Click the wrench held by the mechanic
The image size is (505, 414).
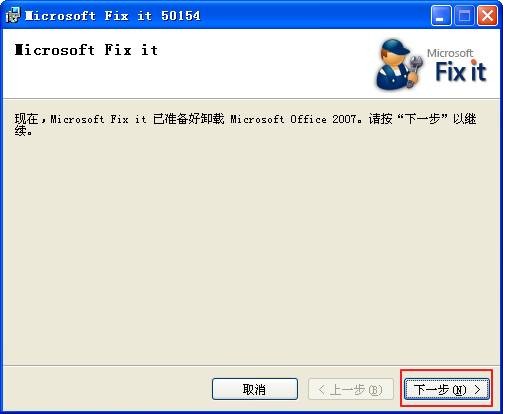pyautogui.click(x=414, y=70)
